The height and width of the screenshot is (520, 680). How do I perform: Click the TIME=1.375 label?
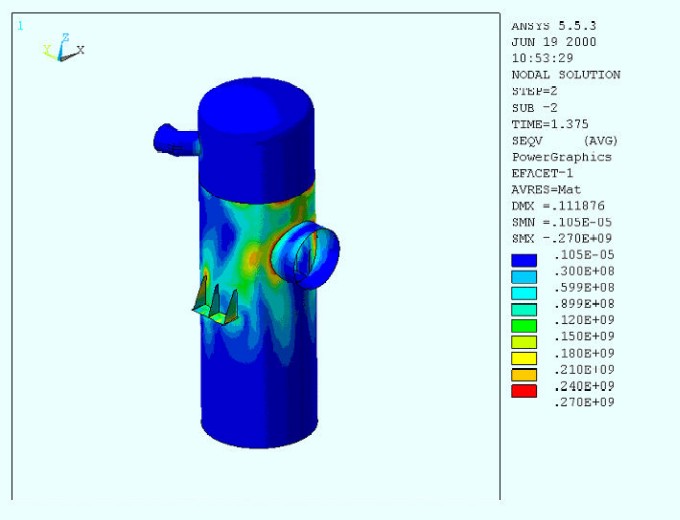tap(550, 124)
